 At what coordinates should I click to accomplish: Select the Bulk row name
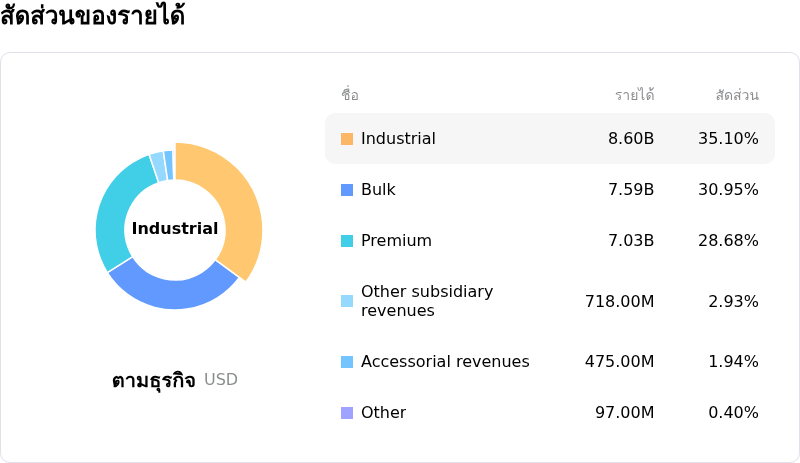378,190
